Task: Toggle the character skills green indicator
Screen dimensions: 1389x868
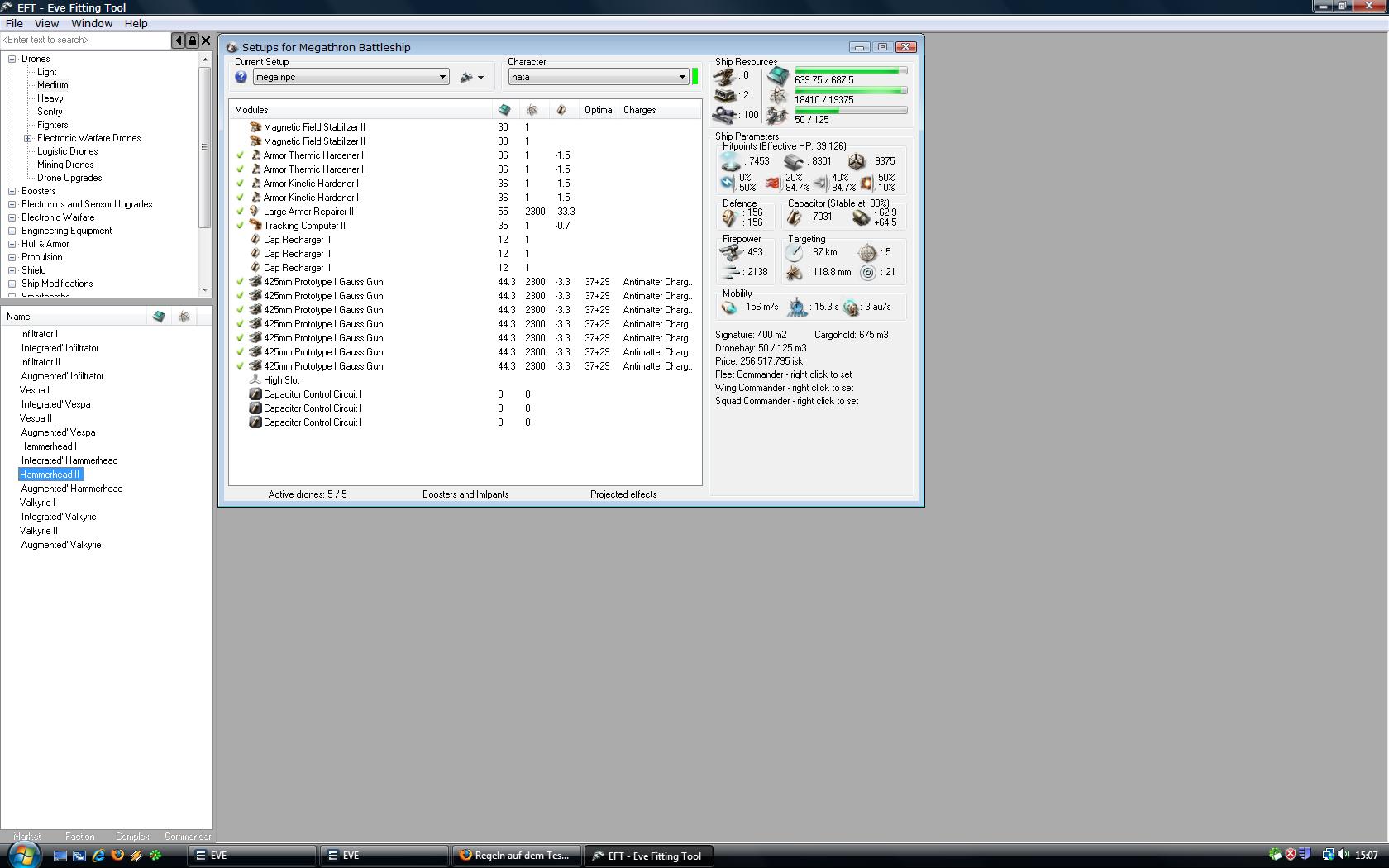Action: click(695, 77)
